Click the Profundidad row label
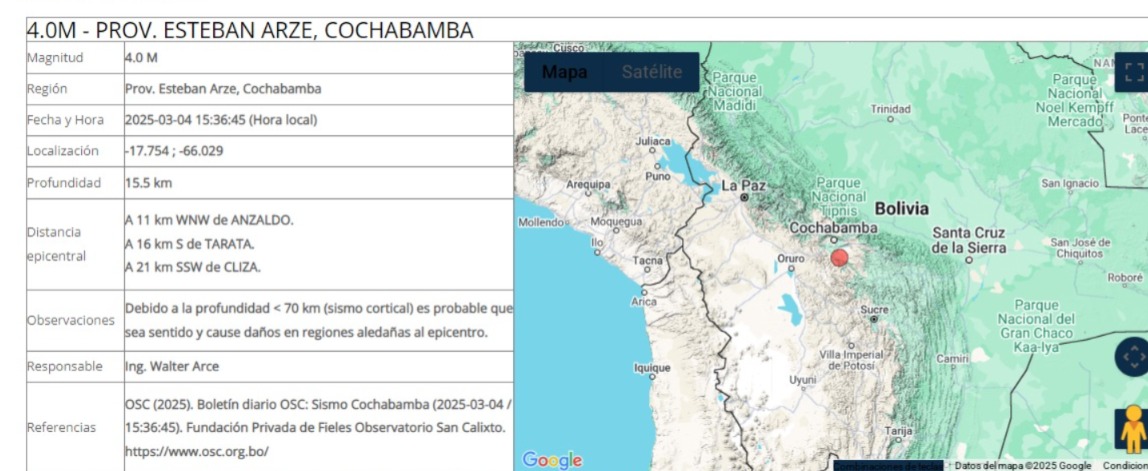The image size is (1148, 471). pos(64,182)
